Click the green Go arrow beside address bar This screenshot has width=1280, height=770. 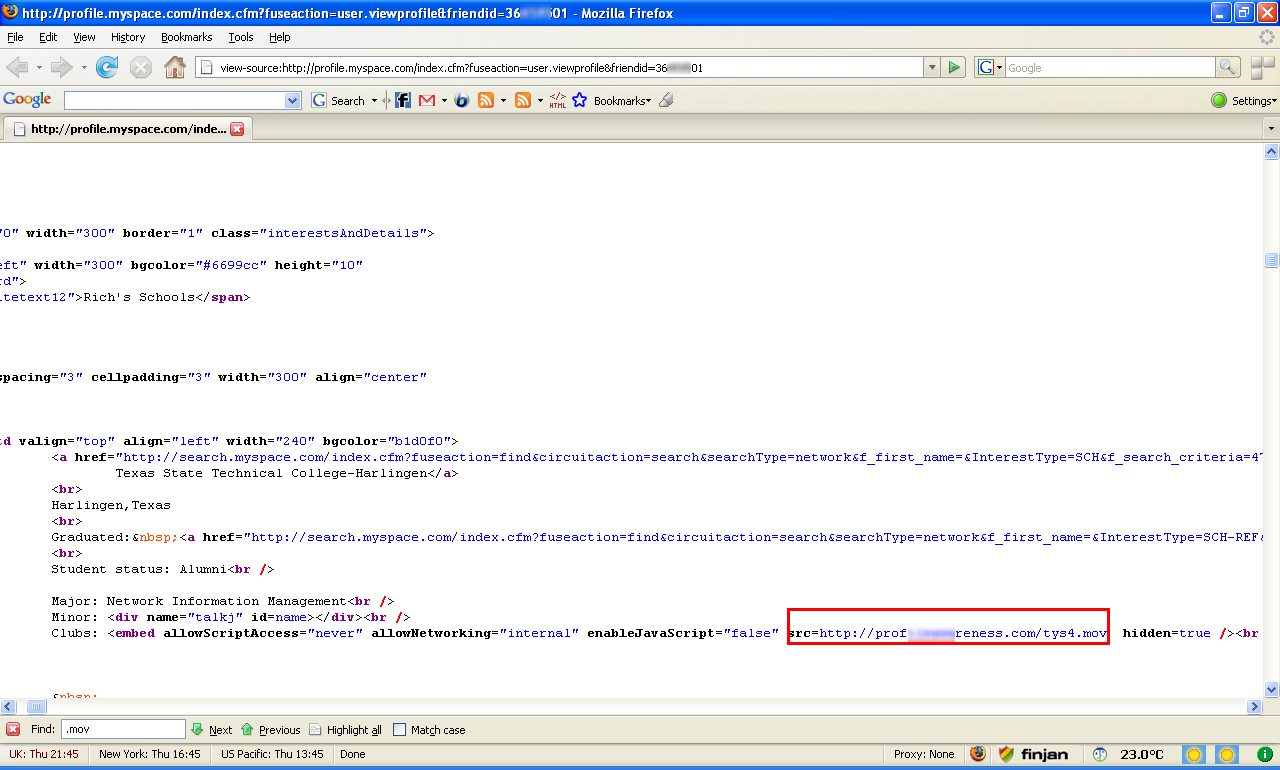tap(955, 67)
